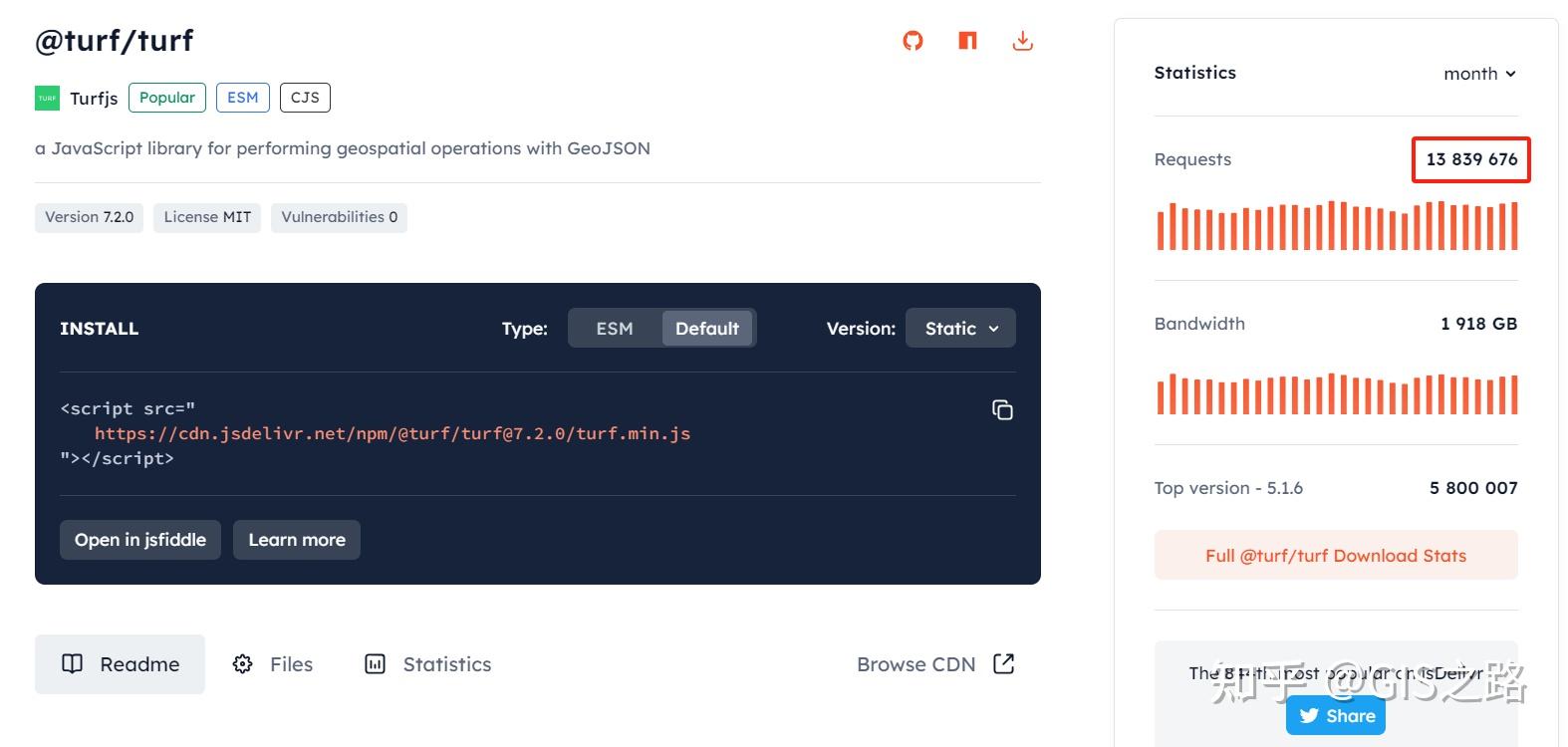The height and width of the screenshot is (747, 1568).
Task: Click the Requests bar chart
Action: click(1336, 226)
